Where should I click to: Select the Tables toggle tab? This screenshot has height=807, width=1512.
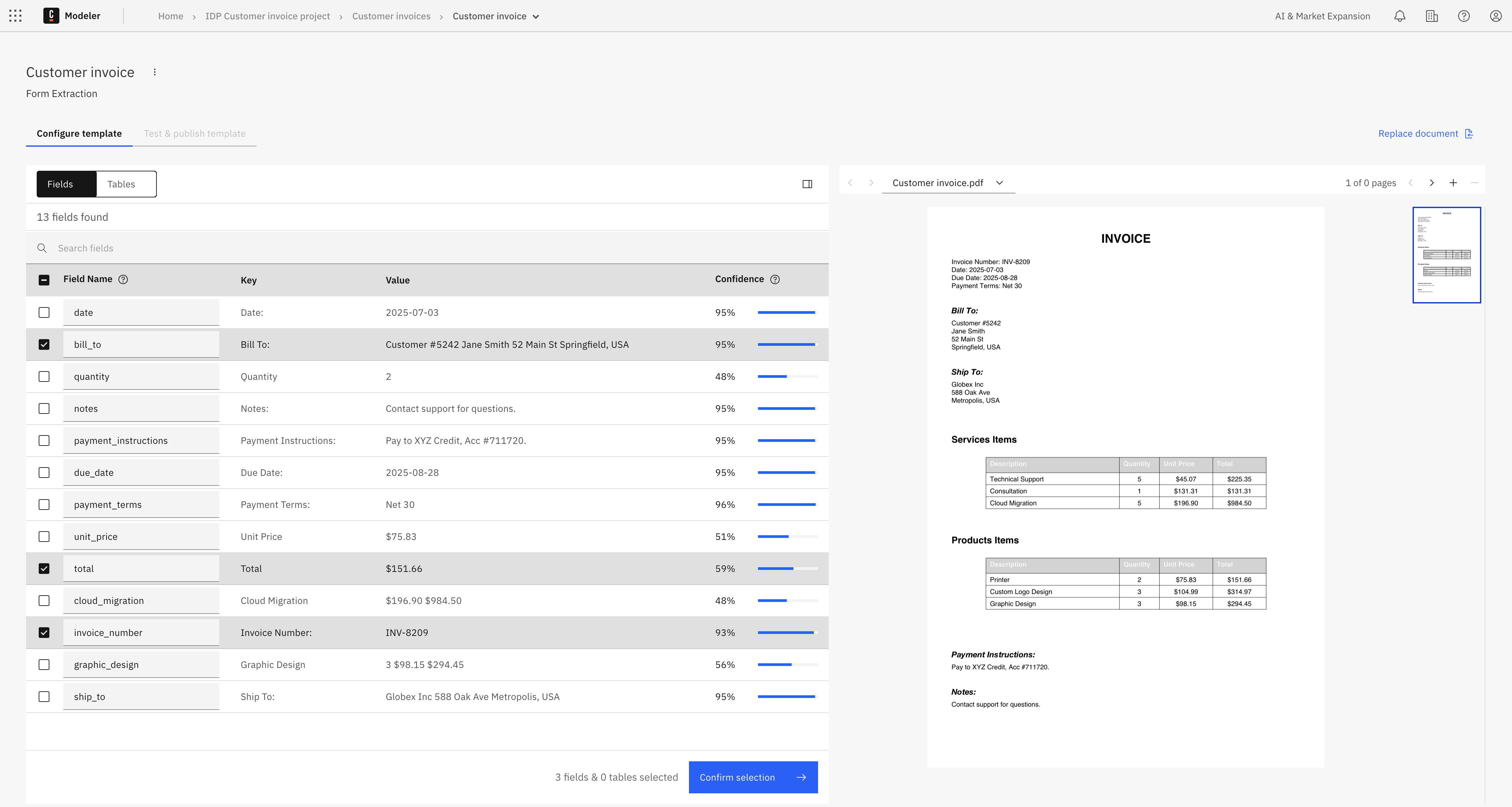(126, 184)
